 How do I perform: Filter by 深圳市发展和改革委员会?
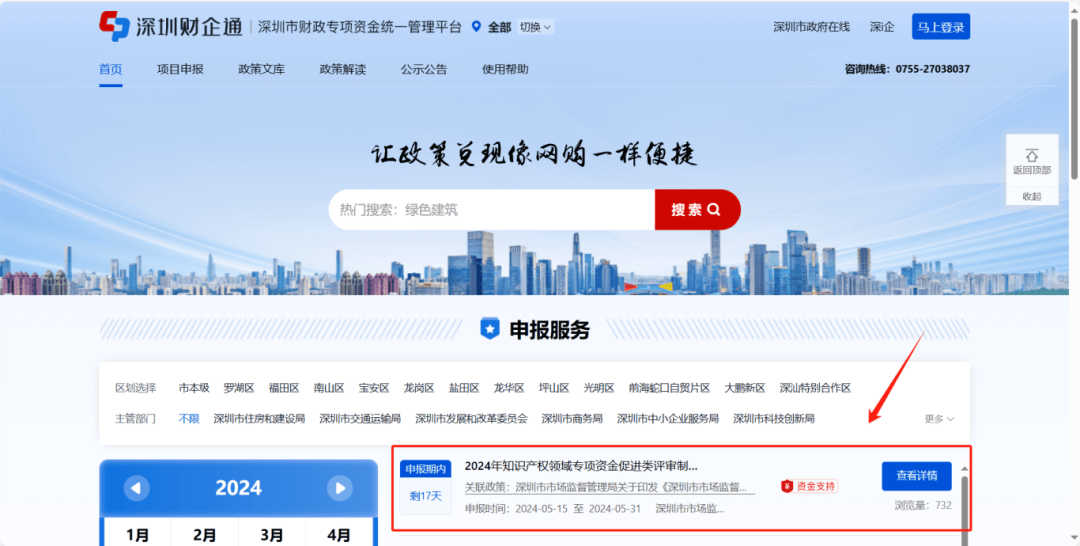click(471, 419)
